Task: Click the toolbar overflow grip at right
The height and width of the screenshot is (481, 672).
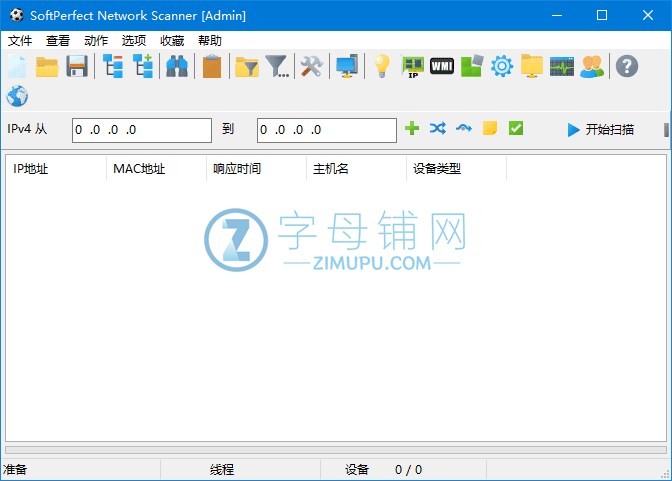Action: (666, 130)
